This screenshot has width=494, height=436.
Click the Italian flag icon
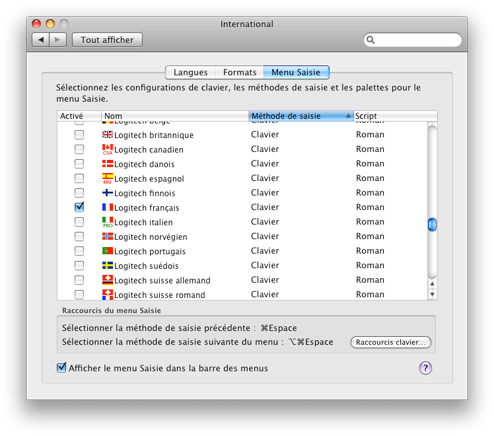point(107,222)
